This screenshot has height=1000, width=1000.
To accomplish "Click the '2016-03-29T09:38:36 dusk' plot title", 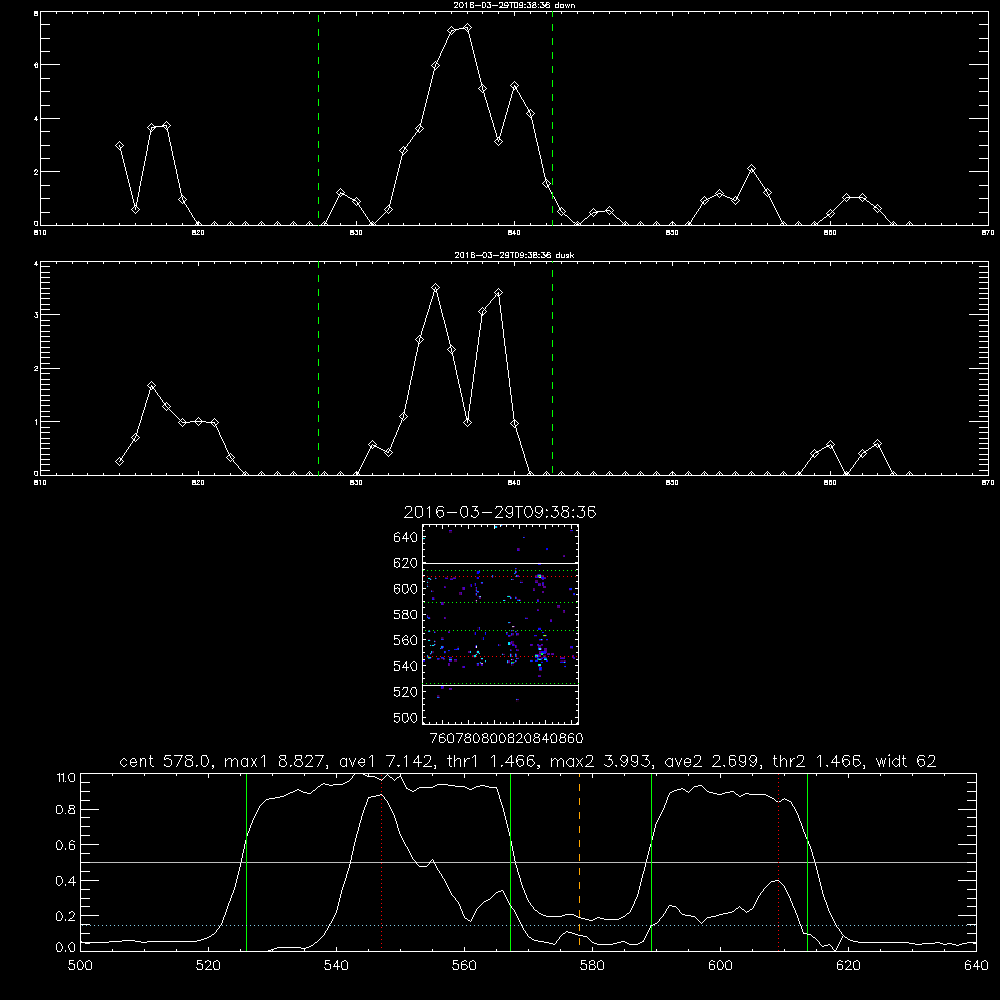I will click(x=514, y=255).
